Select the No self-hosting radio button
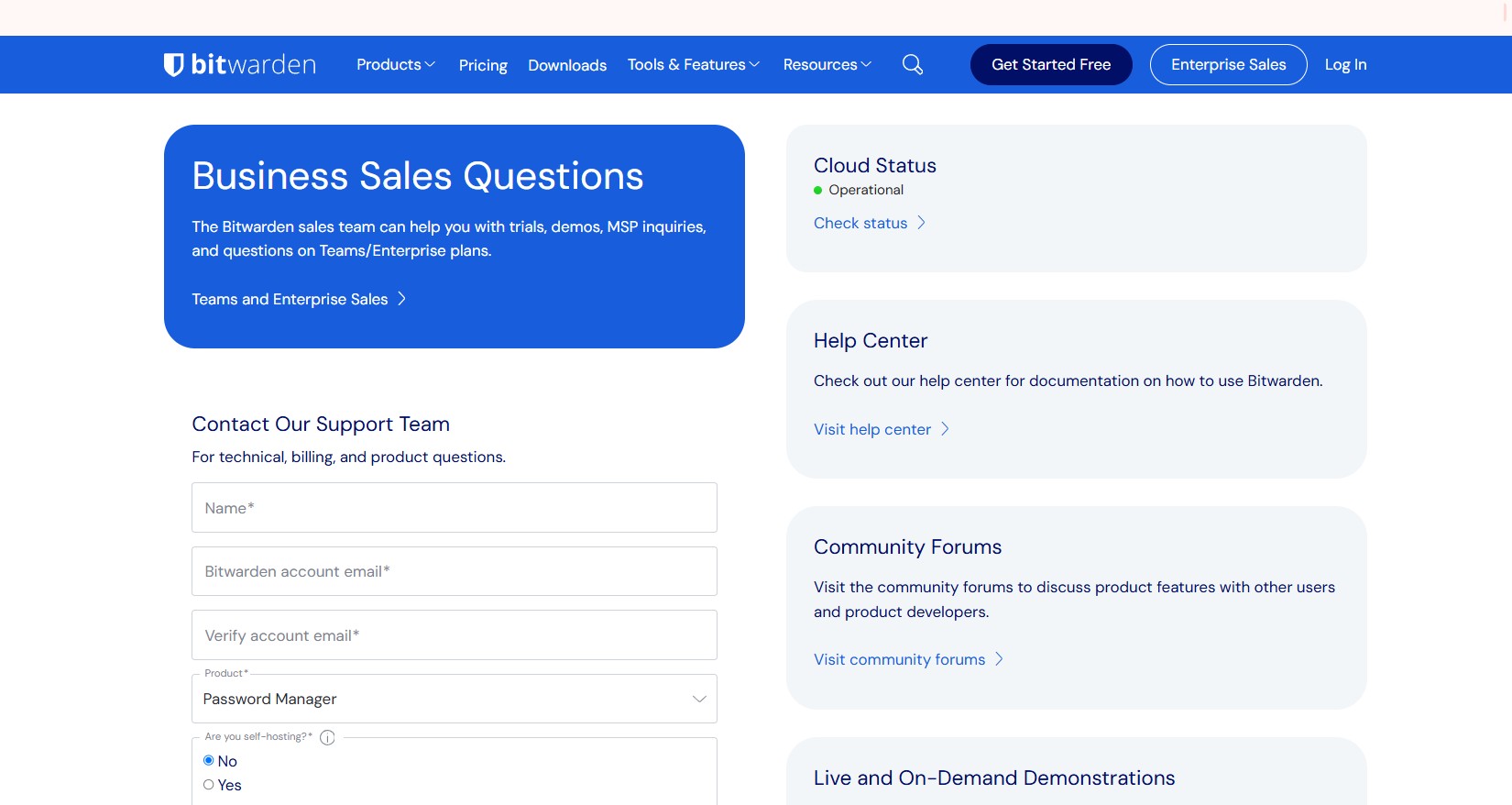 click(209, 761)
